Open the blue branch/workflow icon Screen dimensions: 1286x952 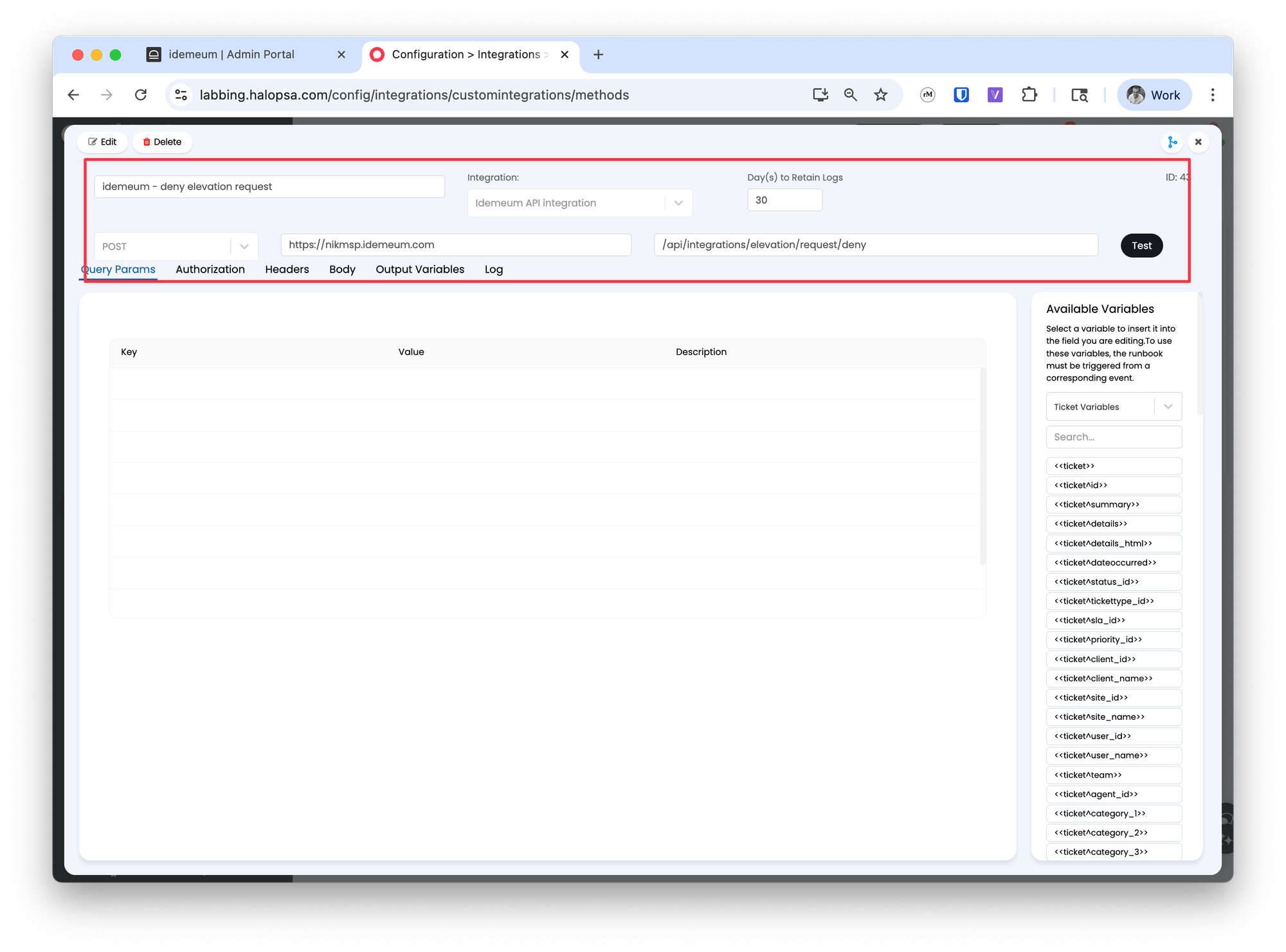tap(1172, 142)
